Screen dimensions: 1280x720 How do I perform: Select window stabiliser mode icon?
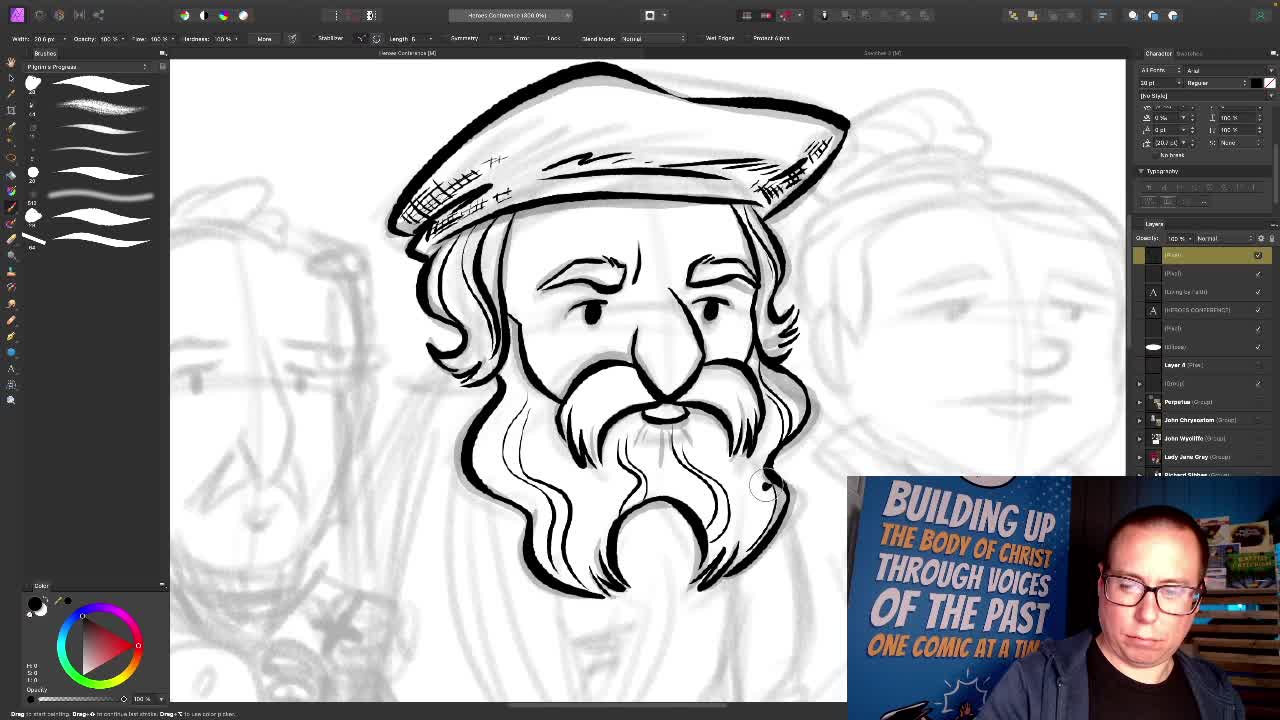[376, 38]
